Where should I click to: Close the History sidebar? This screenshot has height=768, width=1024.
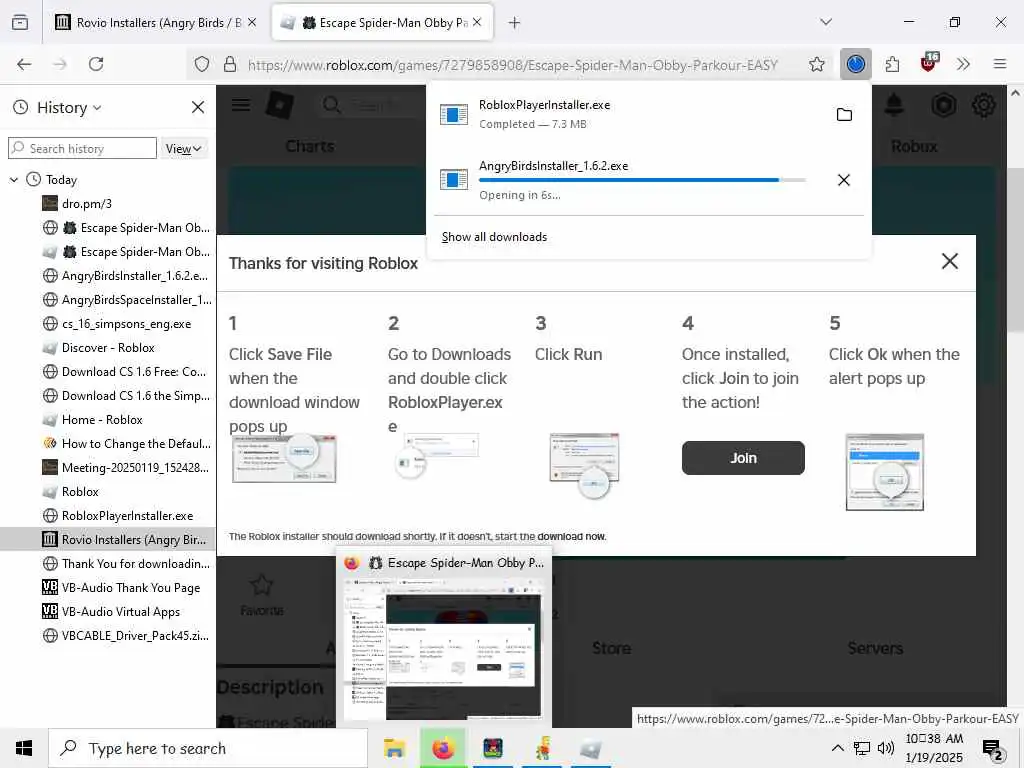point(198,107)
